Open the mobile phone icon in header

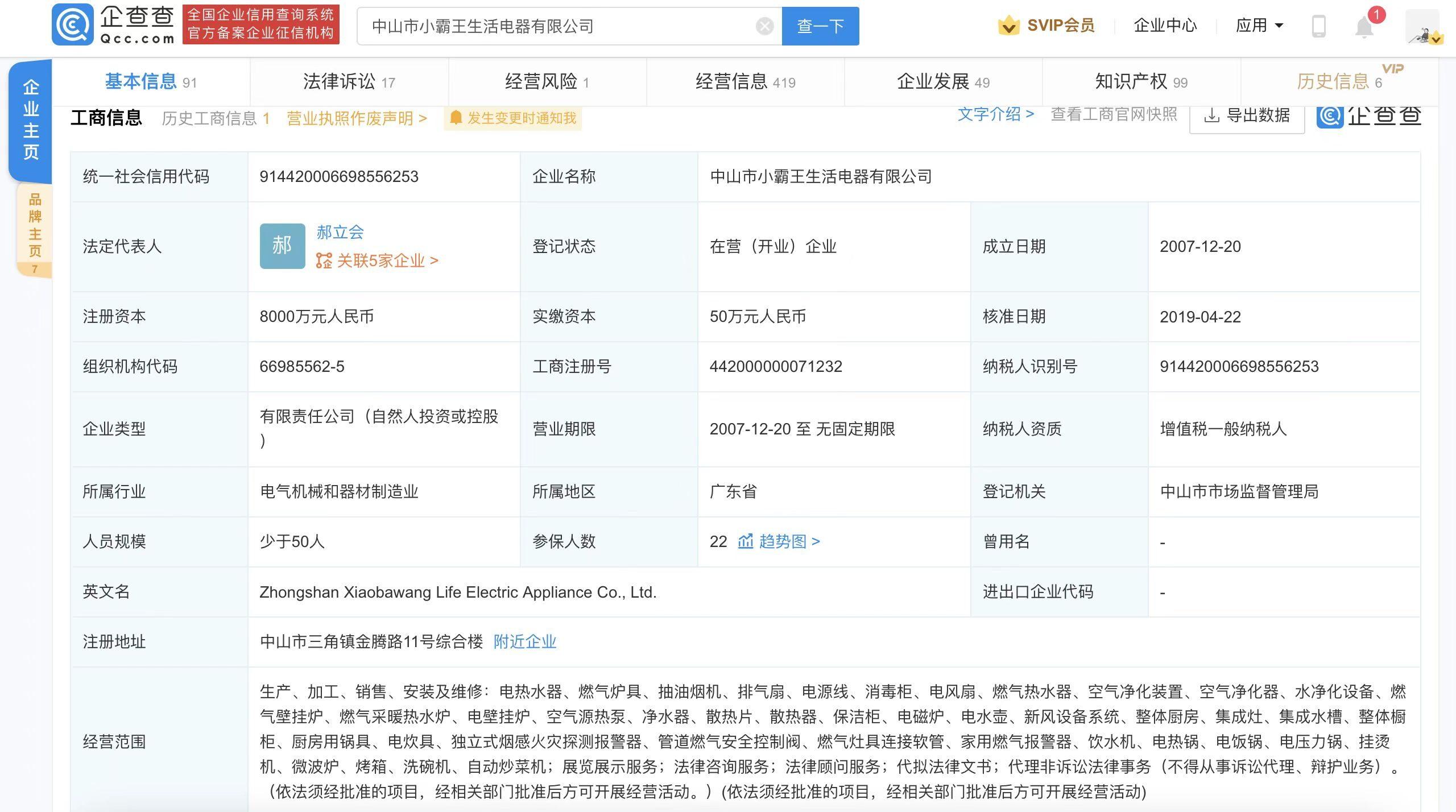[1318, 26]
